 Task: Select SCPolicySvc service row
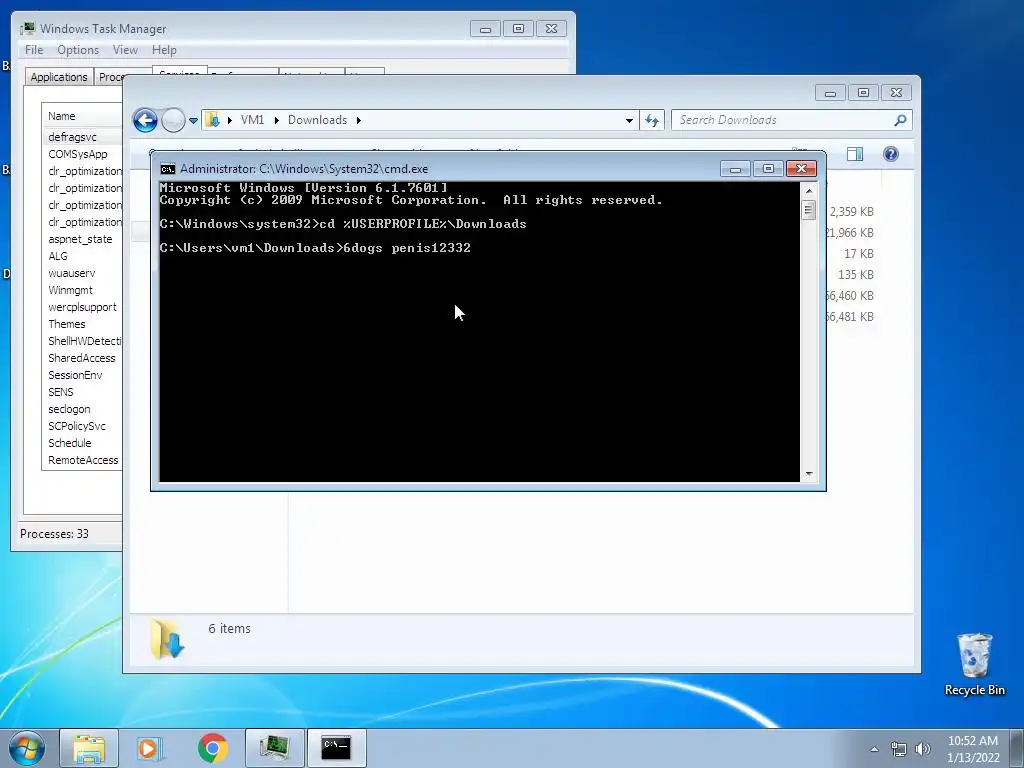pos(82,426)
